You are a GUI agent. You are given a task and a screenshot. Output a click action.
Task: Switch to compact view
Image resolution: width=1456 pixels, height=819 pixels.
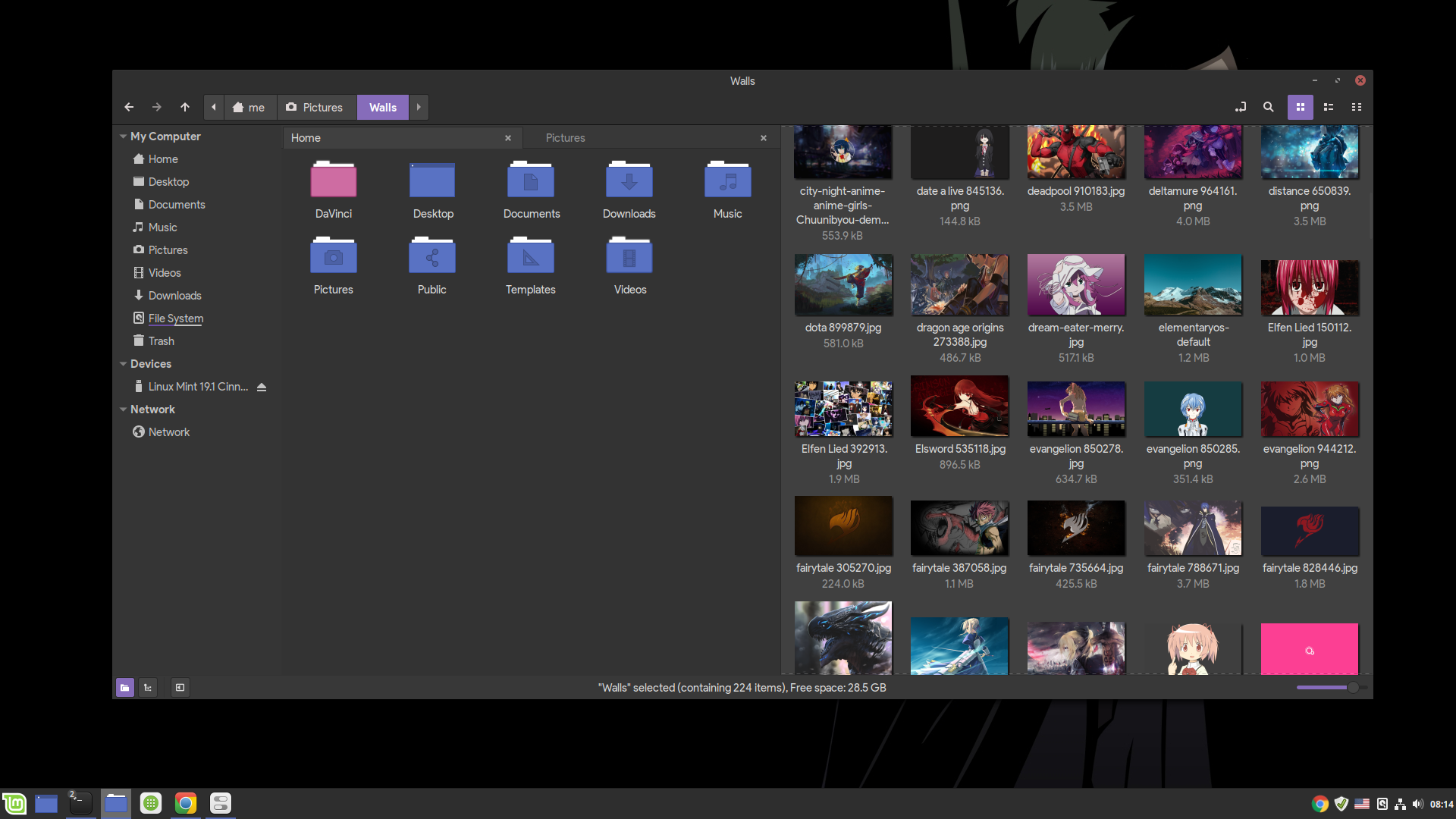click(1357, 107)
